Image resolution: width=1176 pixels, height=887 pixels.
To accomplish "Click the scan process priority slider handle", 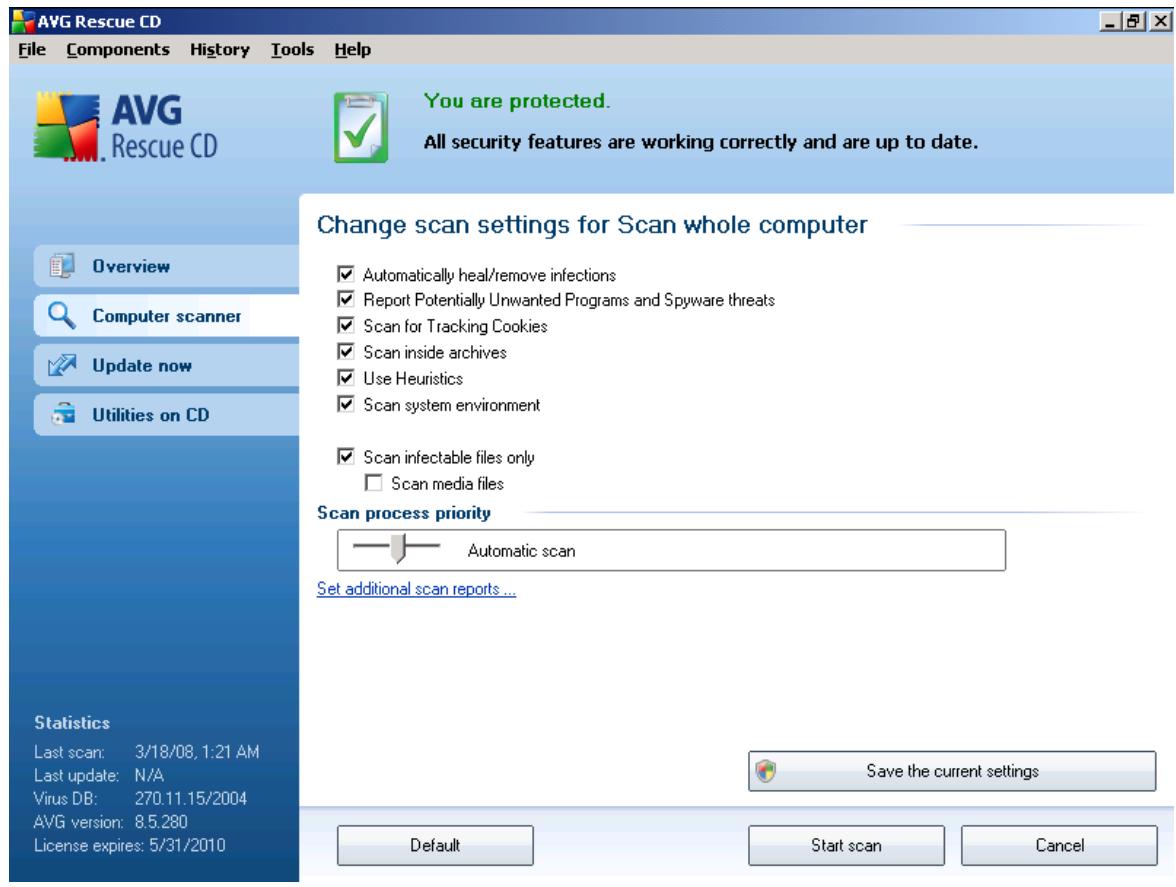I will tap(398, 548).
